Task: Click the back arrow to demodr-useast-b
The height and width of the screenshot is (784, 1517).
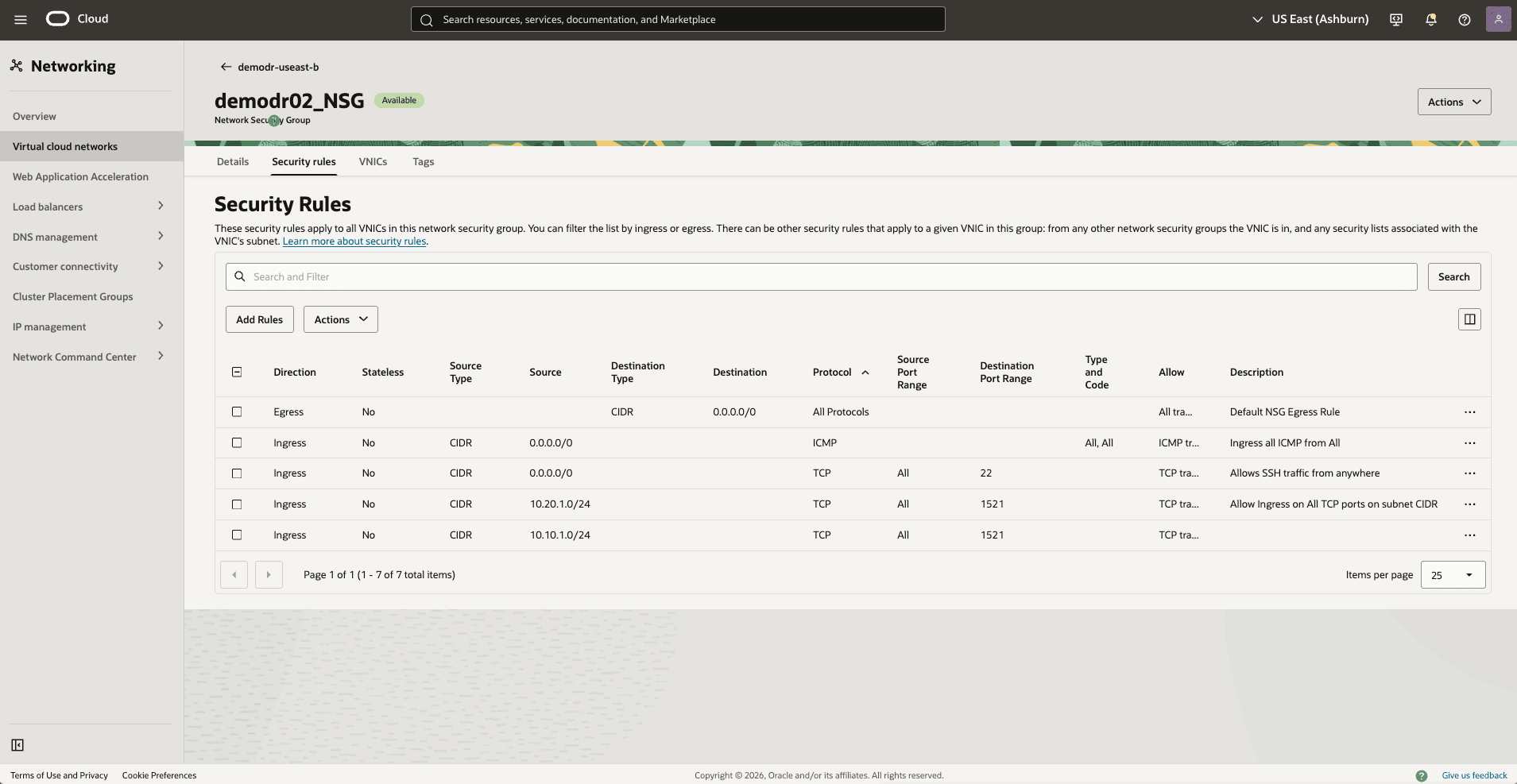Action: coord(226,67)
